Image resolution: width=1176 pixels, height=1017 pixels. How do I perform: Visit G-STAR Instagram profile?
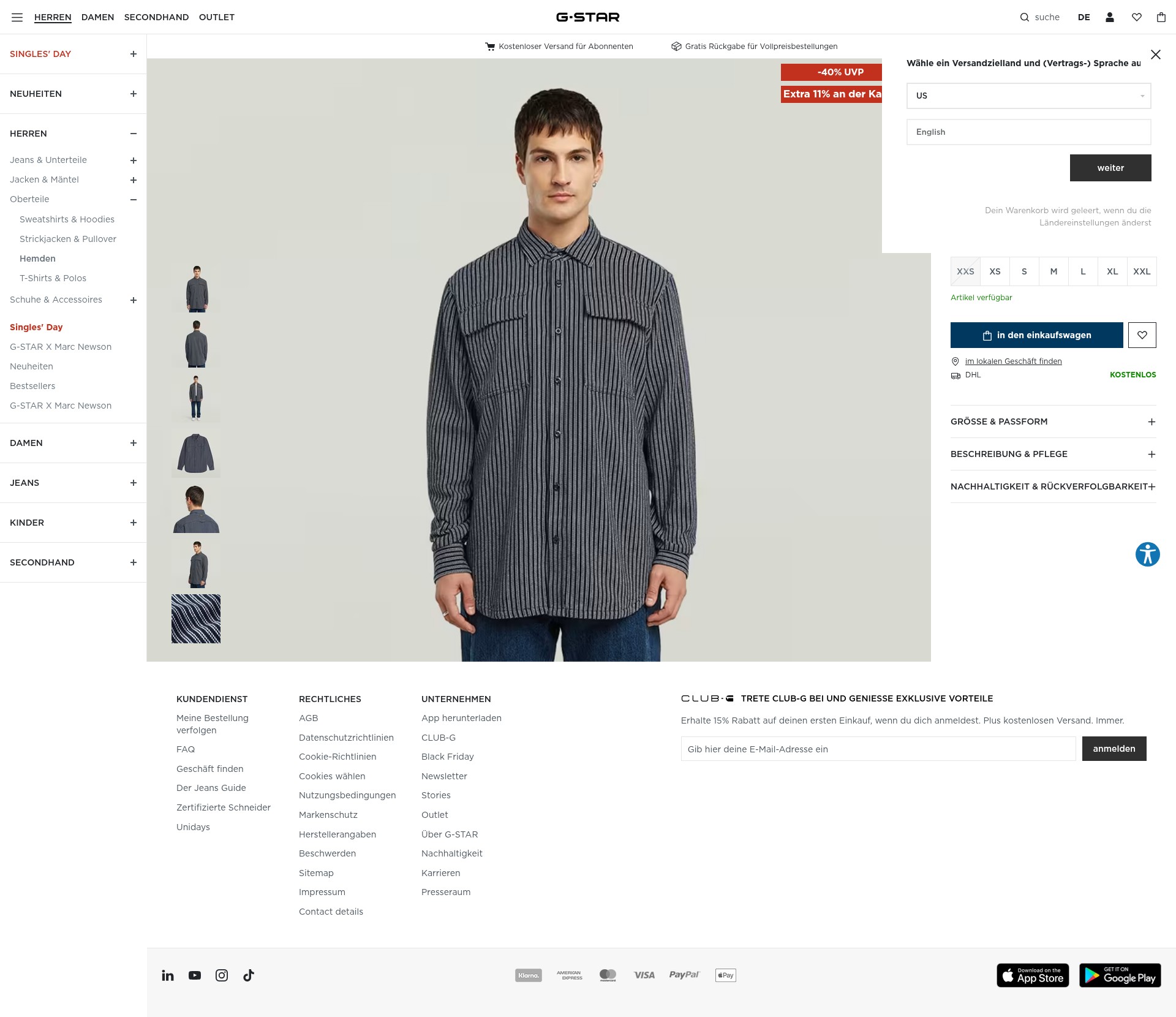click(222, 975)
